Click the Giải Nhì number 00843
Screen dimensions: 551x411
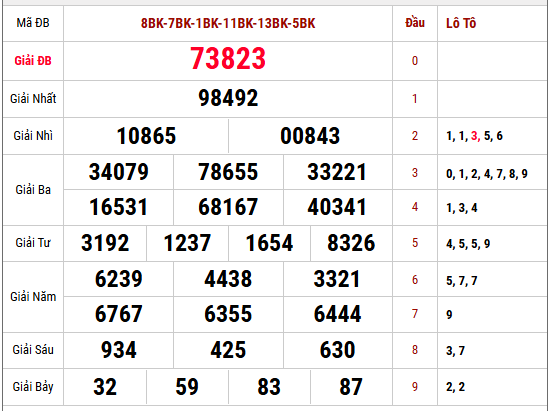310,136
